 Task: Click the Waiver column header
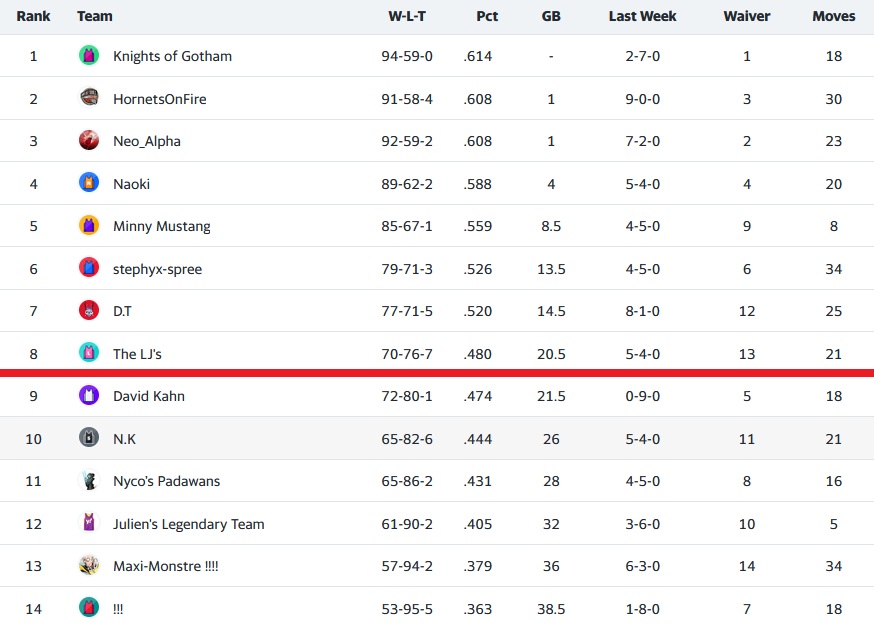pyautogui.click(x=746, y=16)
